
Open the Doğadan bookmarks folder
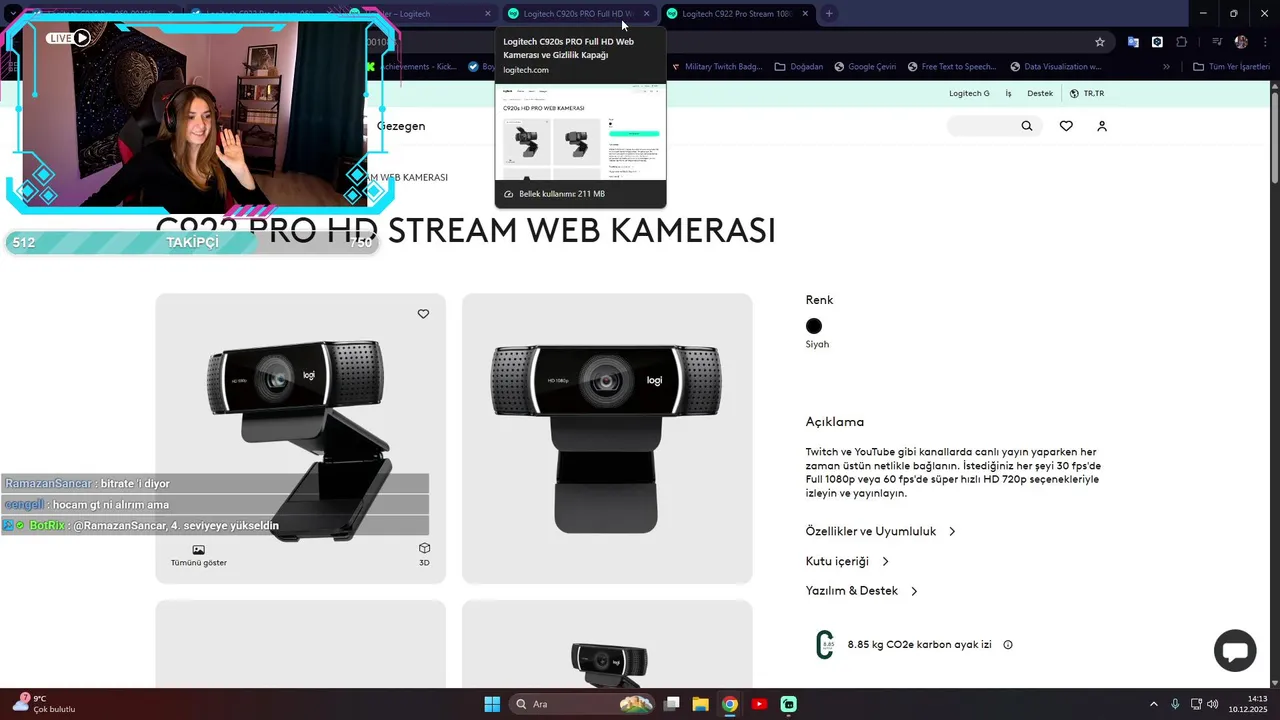tap(799, 67)
